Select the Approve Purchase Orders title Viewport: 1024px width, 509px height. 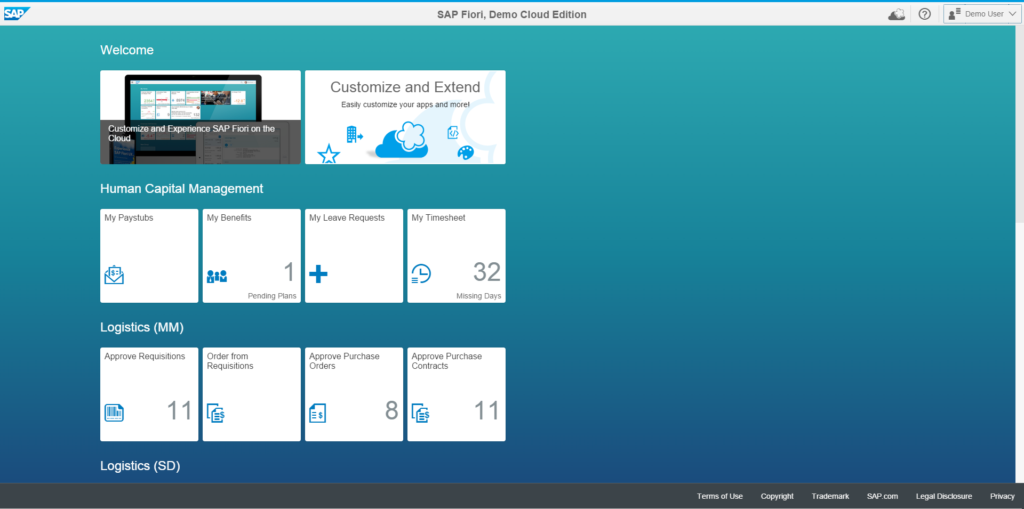pos(344,361)
